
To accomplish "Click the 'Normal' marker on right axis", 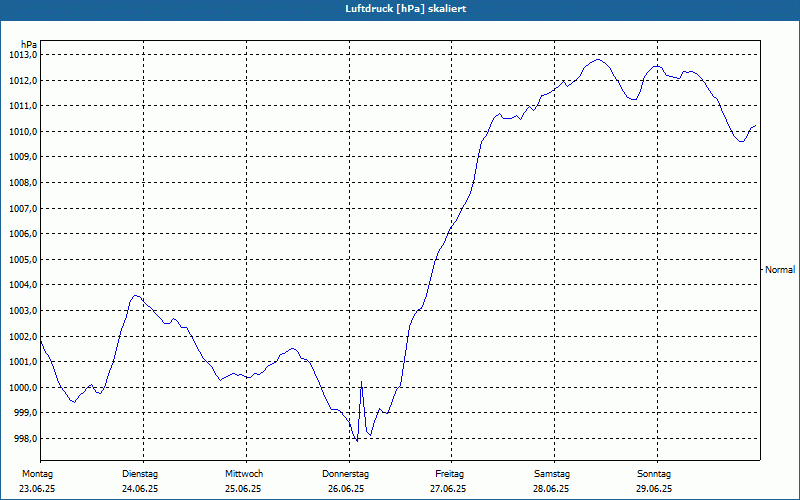I will (x=780, y=269).
